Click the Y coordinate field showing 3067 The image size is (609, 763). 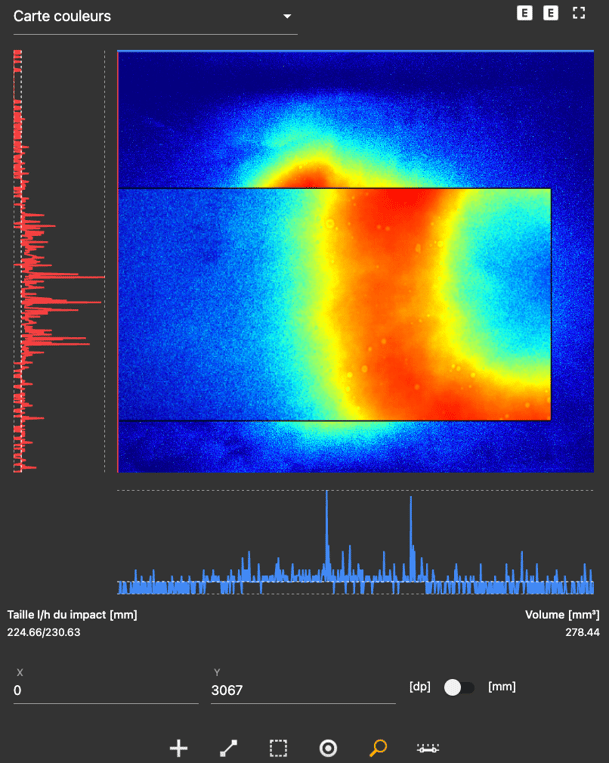(x=302, y=690)
